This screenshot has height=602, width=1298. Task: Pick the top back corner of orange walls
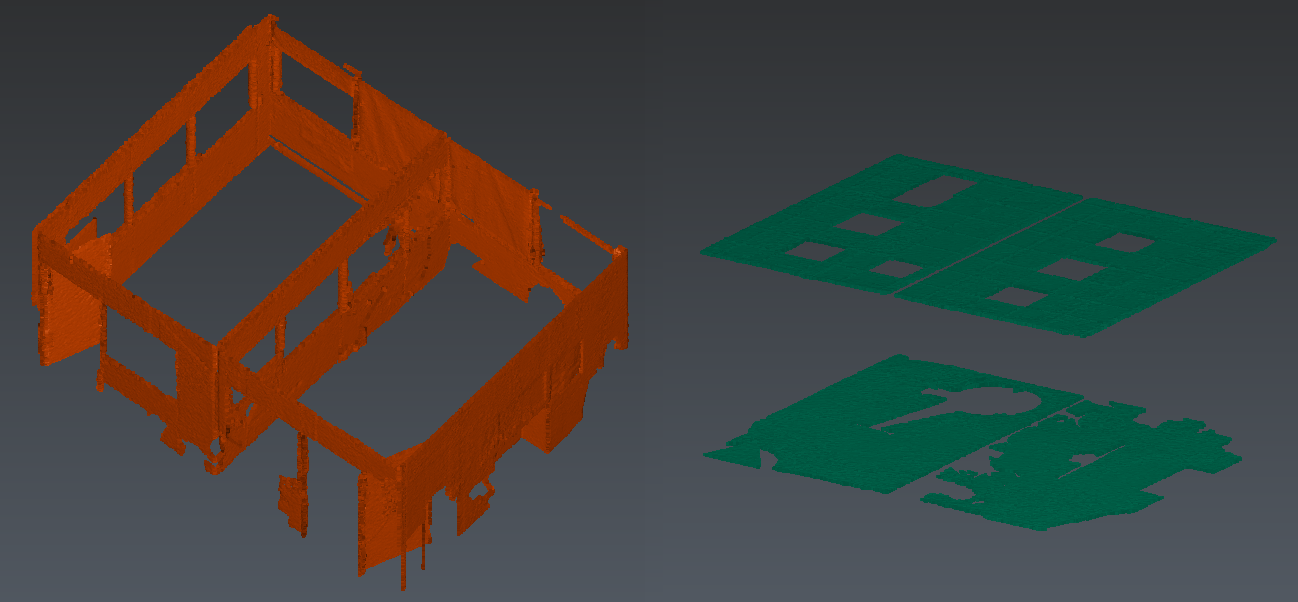(x=270, y=22)
